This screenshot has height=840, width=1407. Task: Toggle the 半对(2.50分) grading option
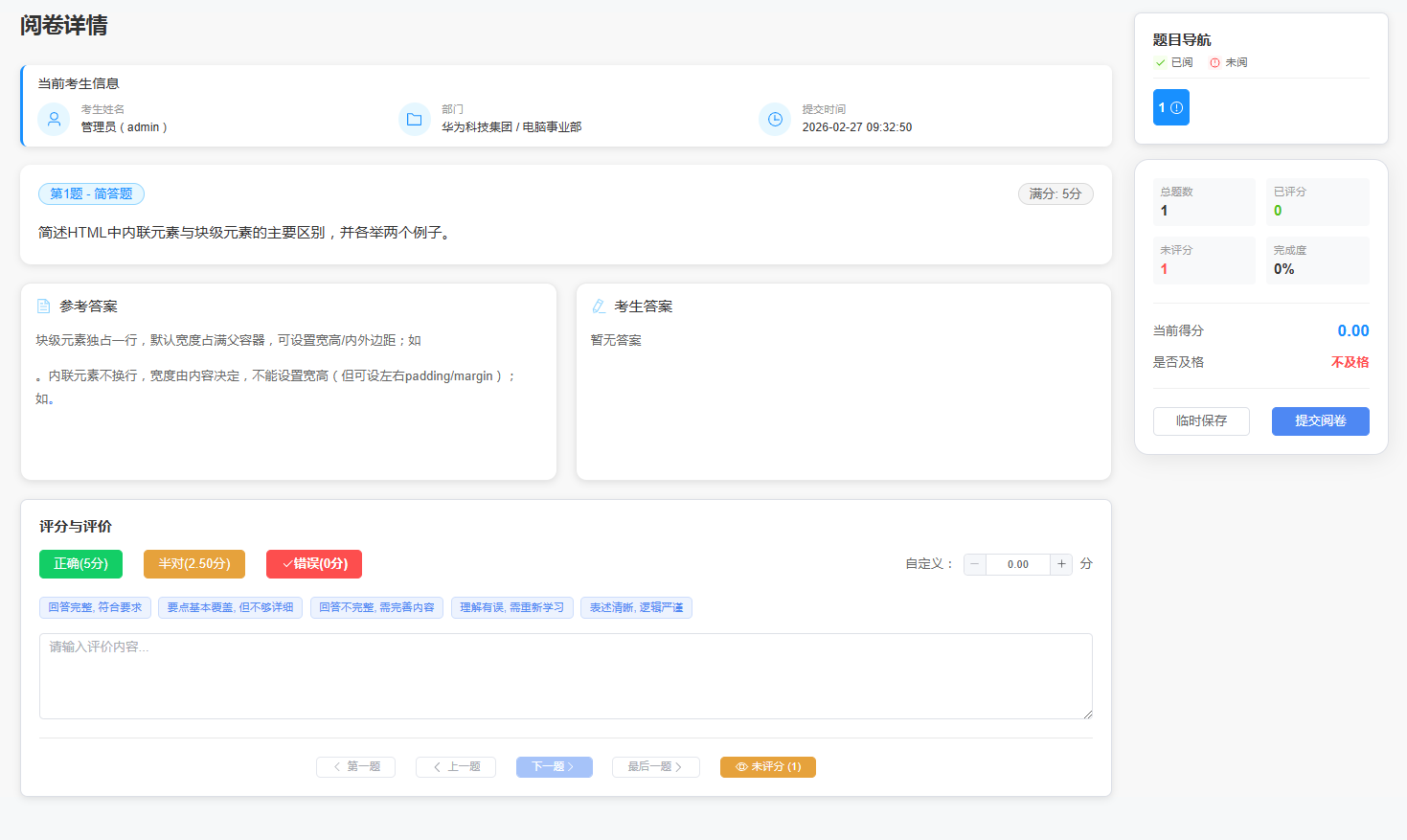click(x=193, y=564)
